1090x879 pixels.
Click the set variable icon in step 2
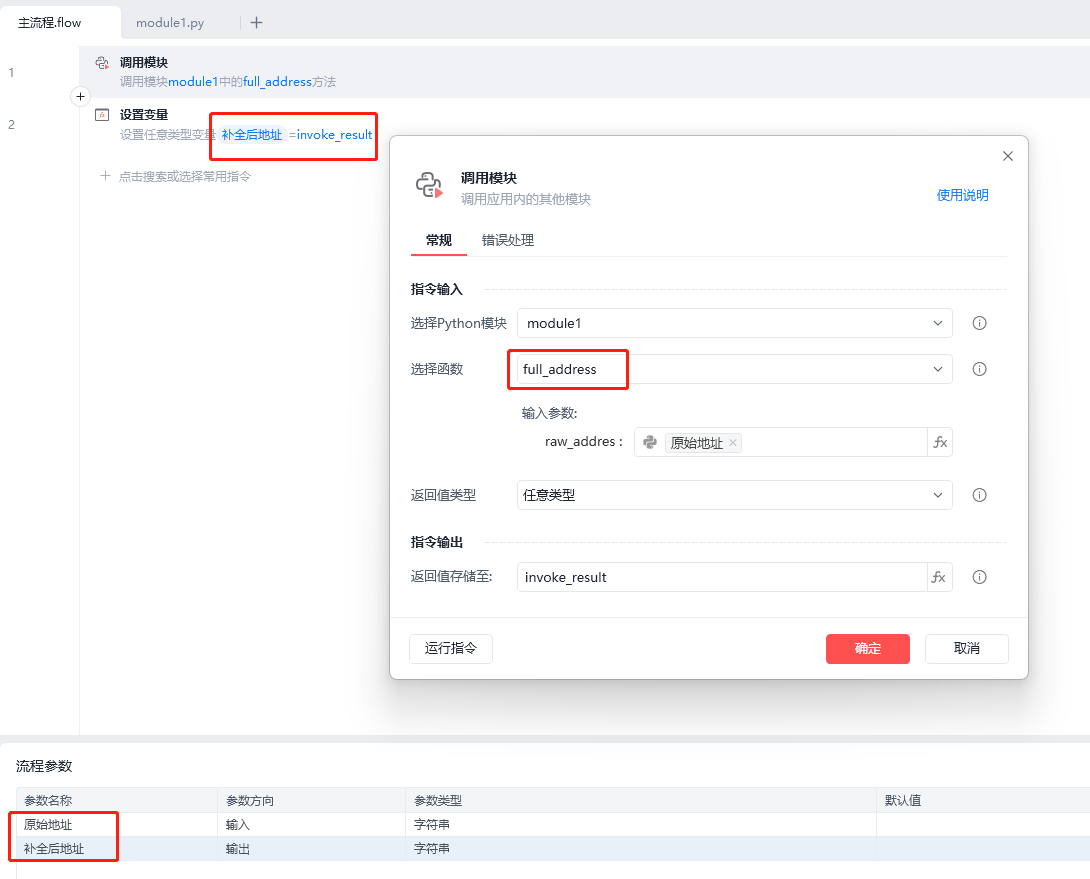102,115
